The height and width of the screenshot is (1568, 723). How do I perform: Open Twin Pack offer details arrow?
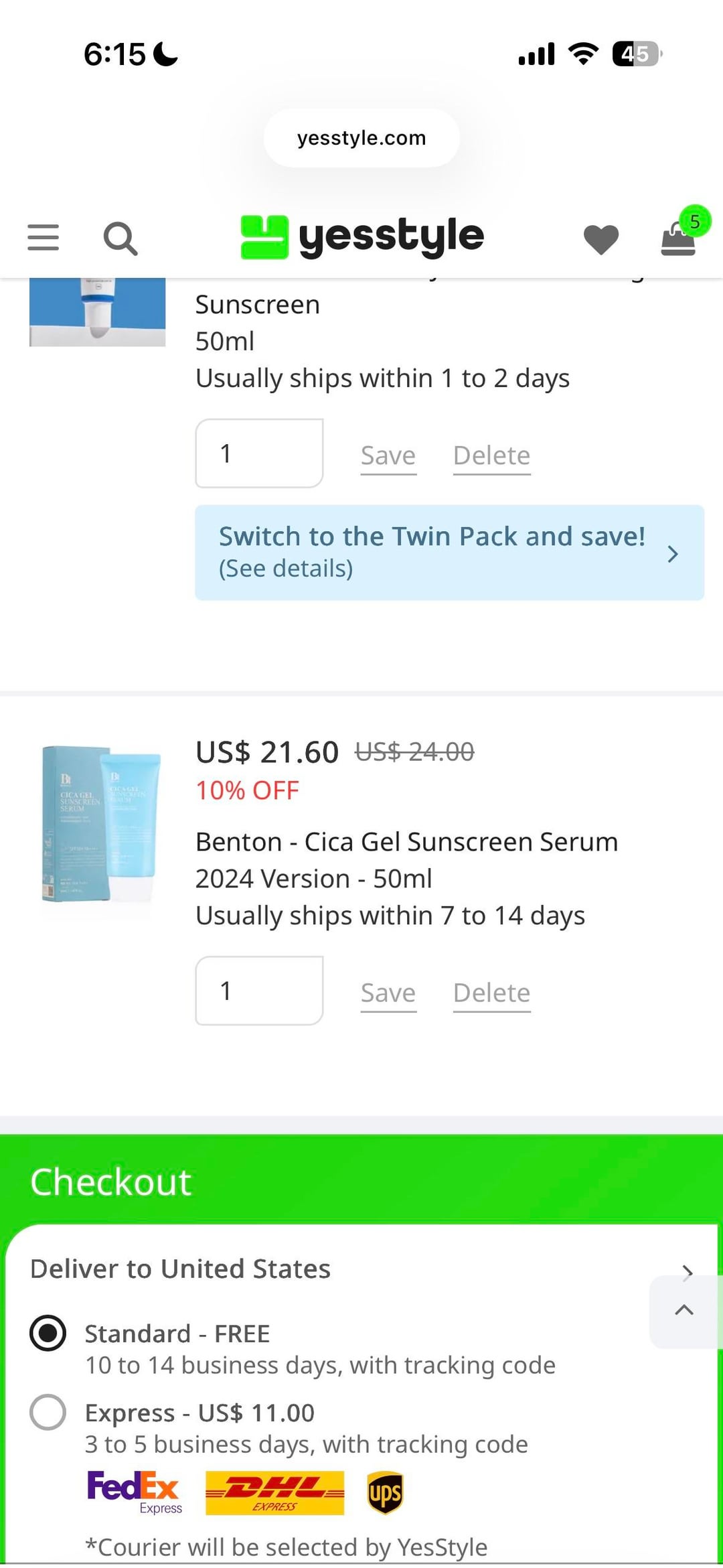[x=673, y=554]
